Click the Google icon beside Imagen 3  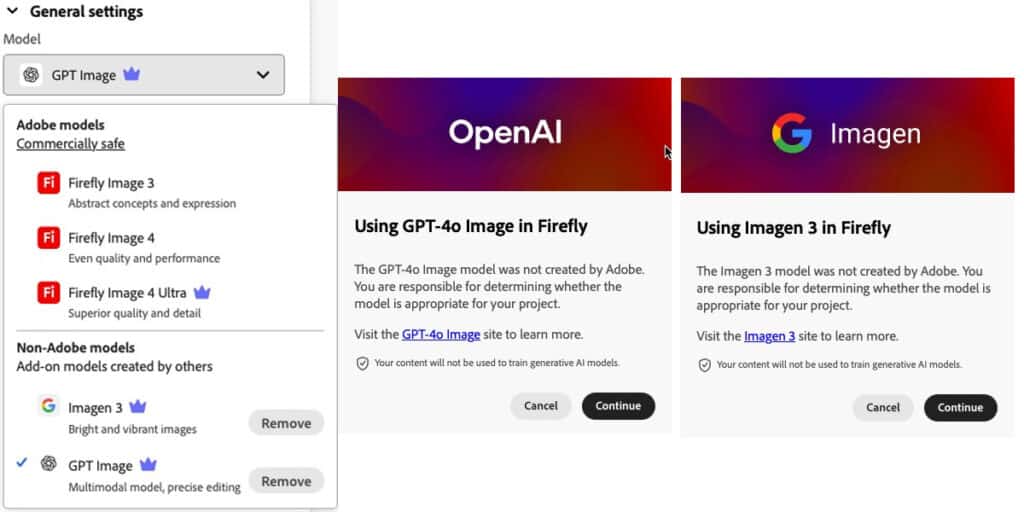[48, 406]
